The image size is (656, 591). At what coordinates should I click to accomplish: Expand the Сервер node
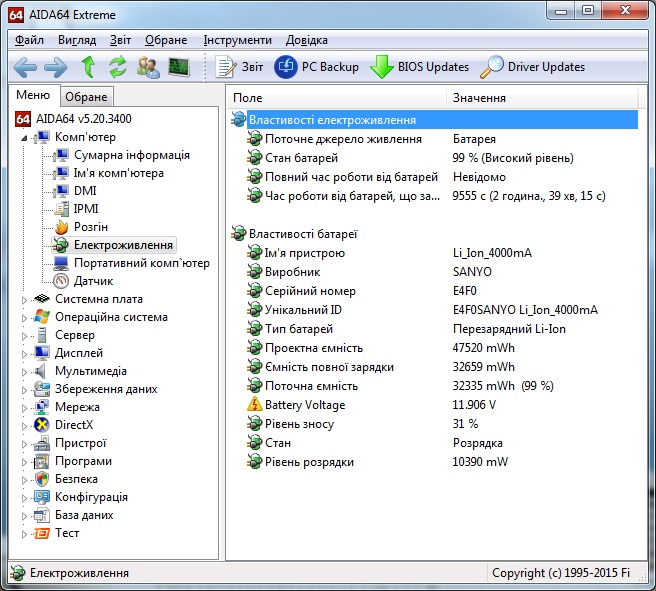tap(24, 335)
